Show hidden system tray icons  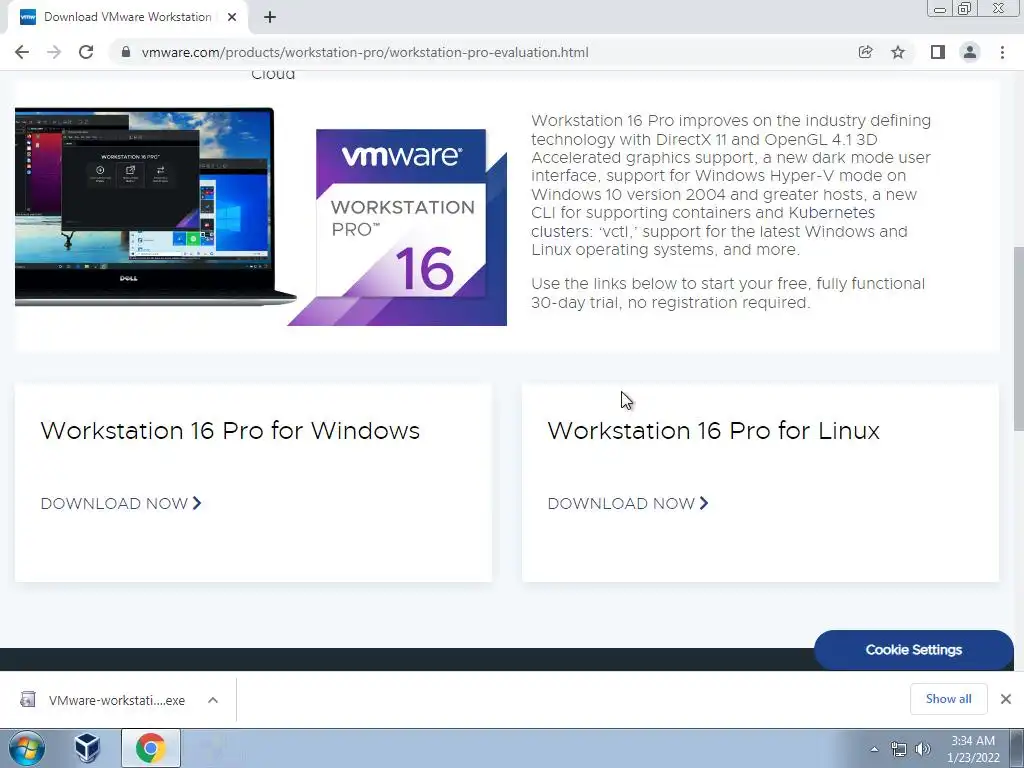tap(874, 749)
